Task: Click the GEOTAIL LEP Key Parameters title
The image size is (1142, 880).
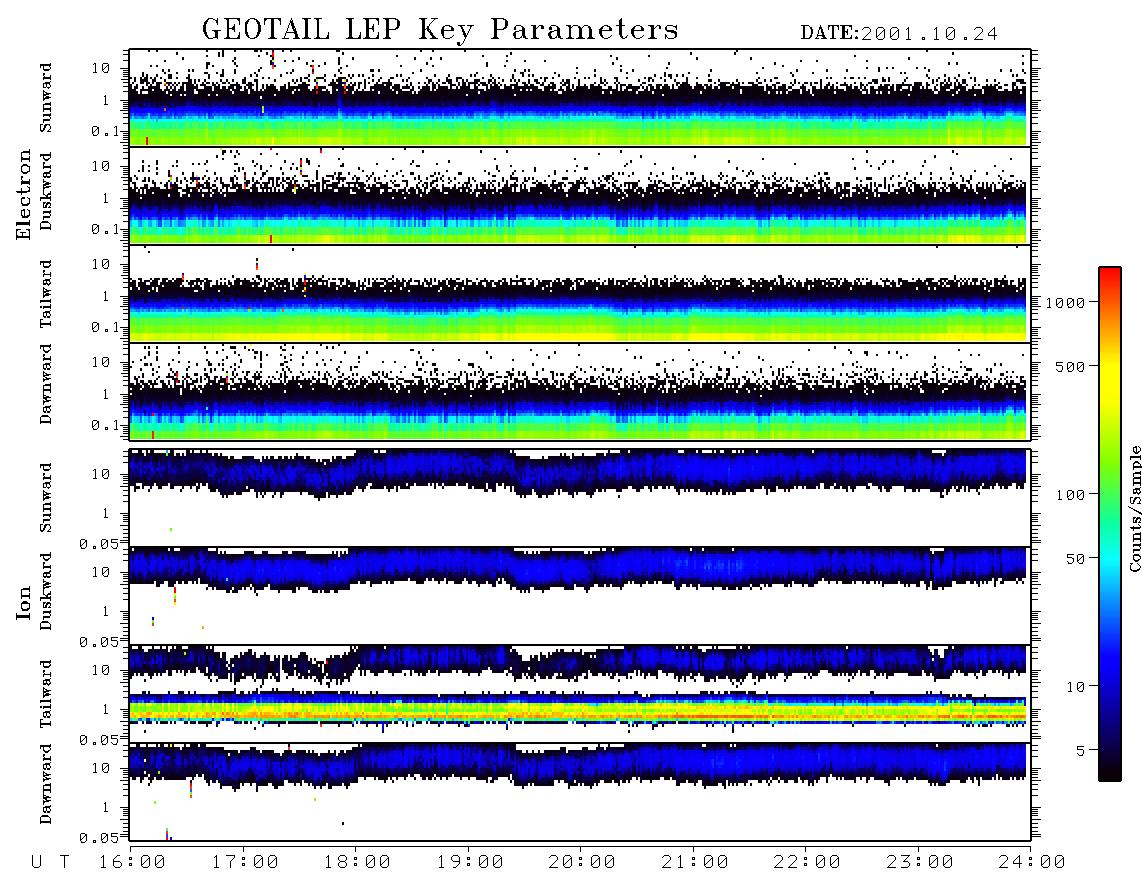Action: [440, 30]
